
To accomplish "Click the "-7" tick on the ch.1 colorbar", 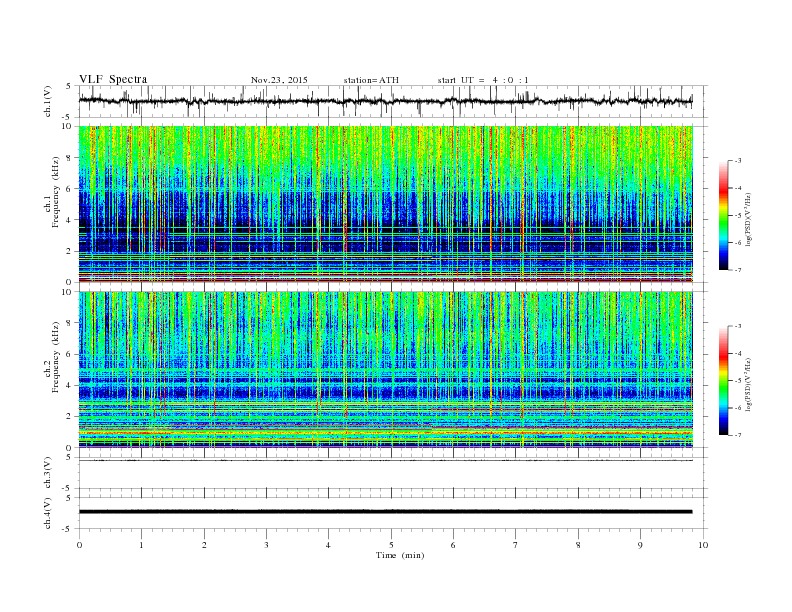I will (x=738, y=270).
